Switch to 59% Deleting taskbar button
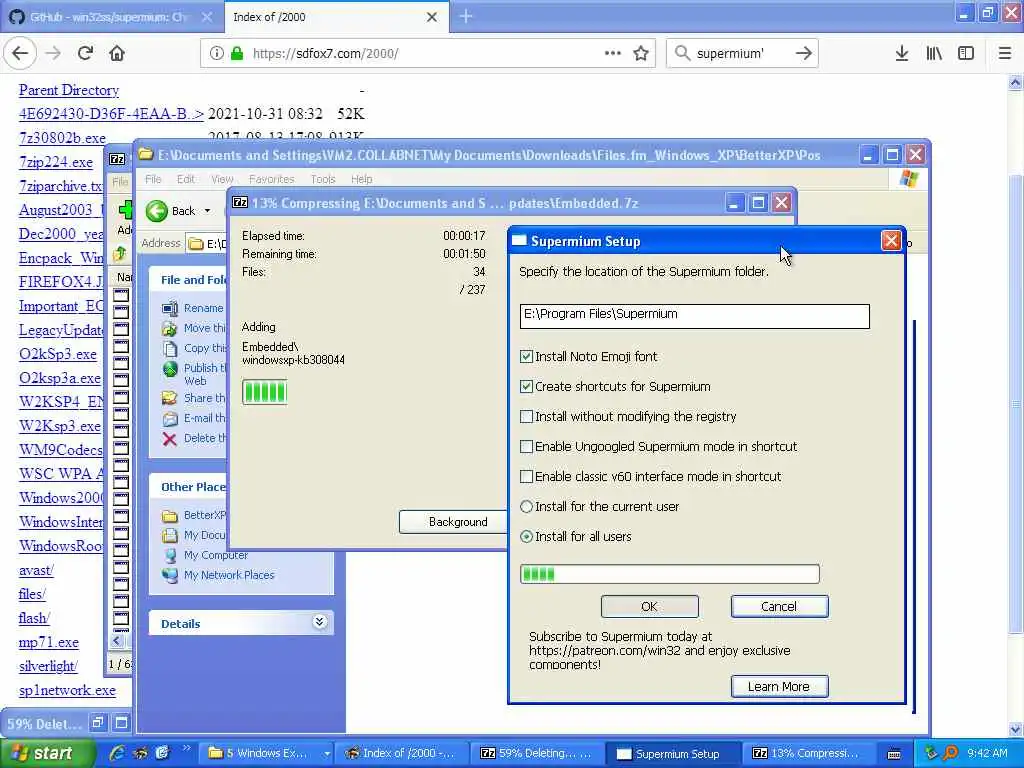This screenshot has height=768, width=1024. pos(536,754)
